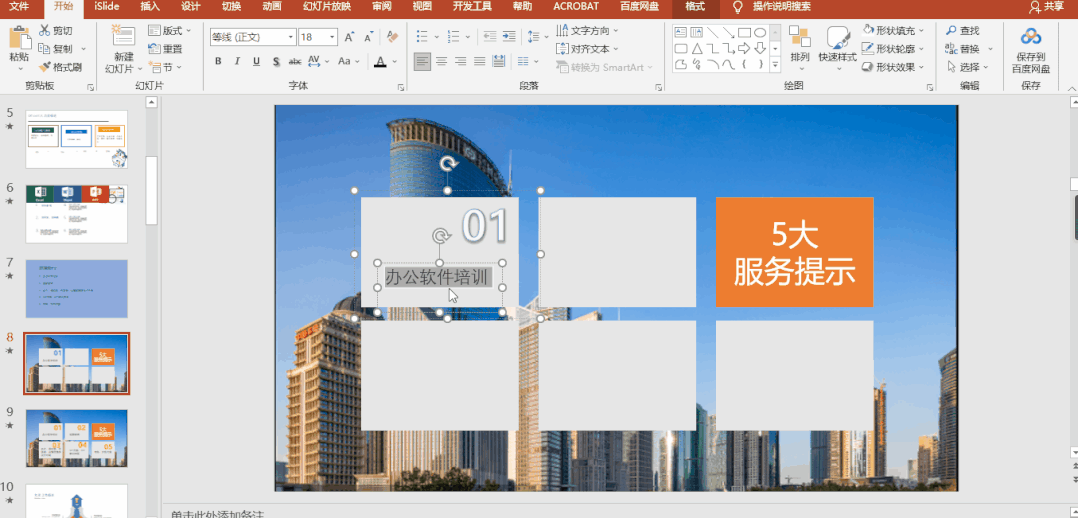Viewport: 1078px width, 518px height.
Task: Toggle Underline formatting
Action: pyautogui.click(x=256, y=61)
